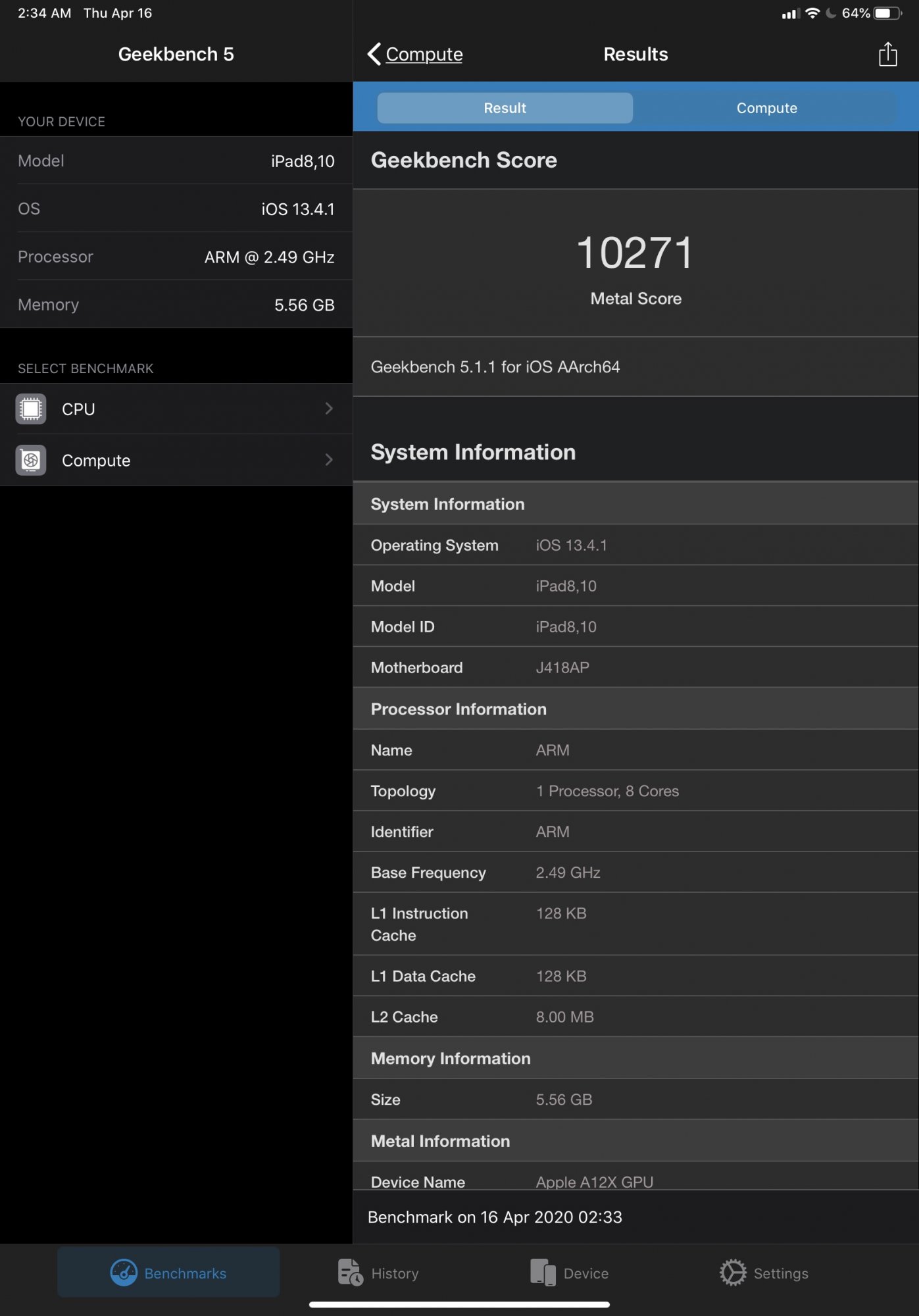Screen dimensions: 919x1316
Task: Tap the sidebar Memory '5.56 GB' value
Action: click(305, 305)
